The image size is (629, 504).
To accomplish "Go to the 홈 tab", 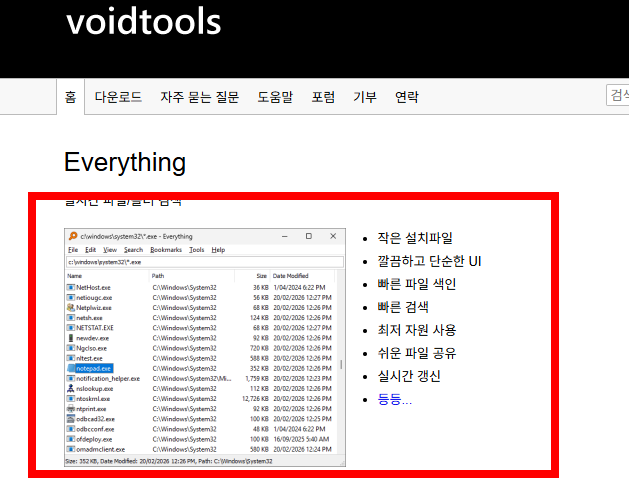I will pos(71,97).
